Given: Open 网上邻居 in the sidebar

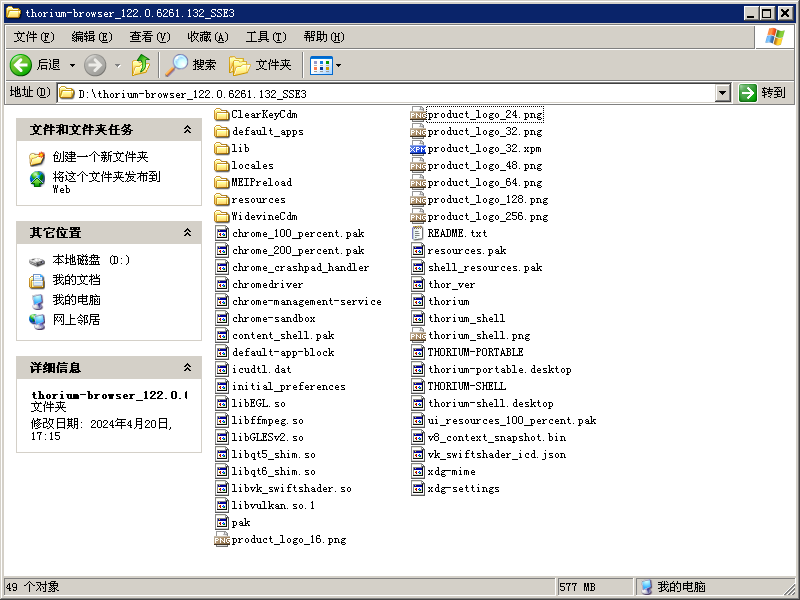Looking at the screenshot, I should (x=77, y=320).
